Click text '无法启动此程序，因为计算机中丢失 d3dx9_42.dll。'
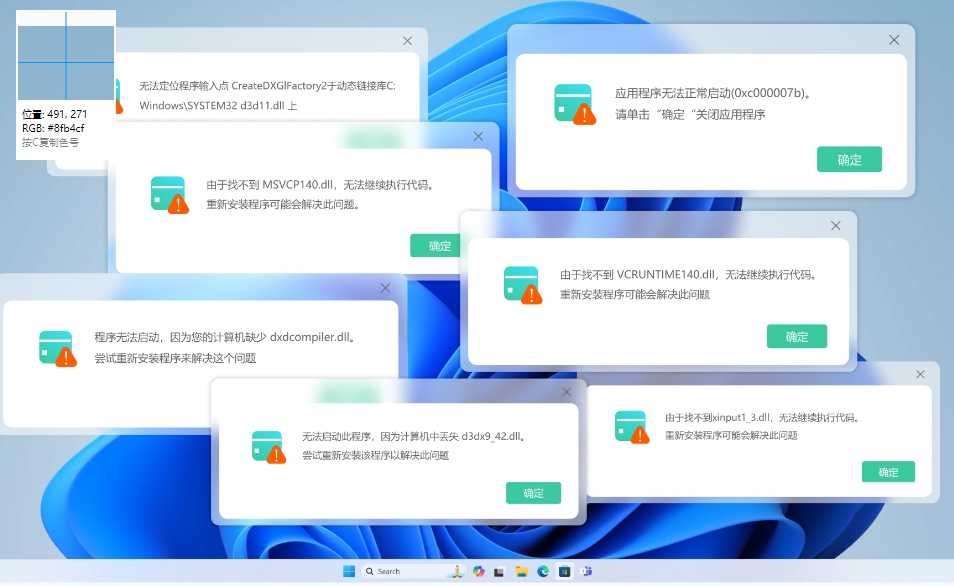 [414, 436]
